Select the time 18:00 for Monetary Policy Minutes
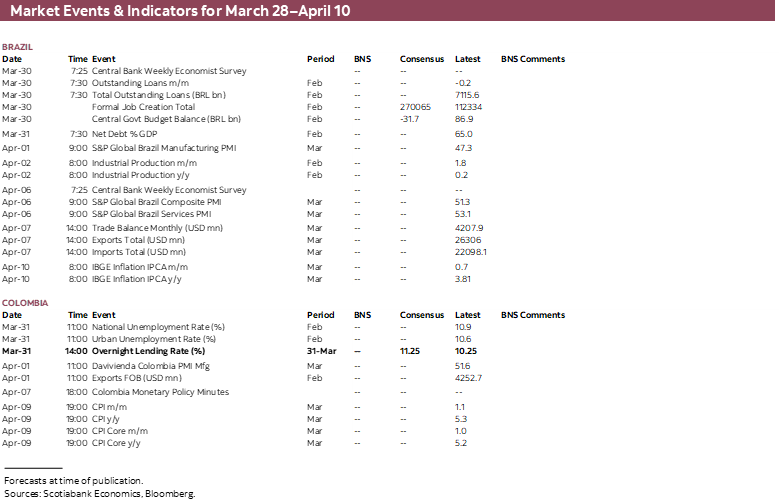 pyautogui.click(x=77, y=392)
